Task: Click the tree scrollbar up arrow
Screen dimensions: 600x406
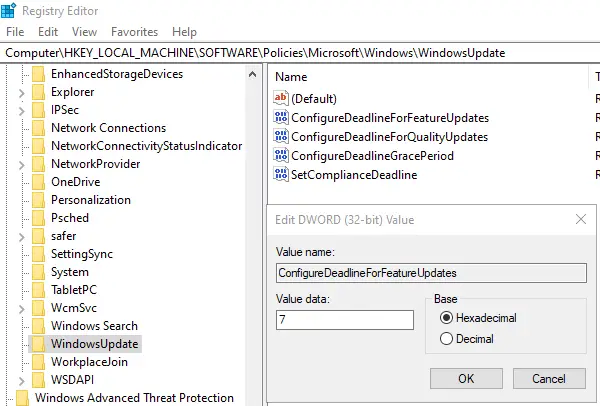Action: [x=253, y=74]
